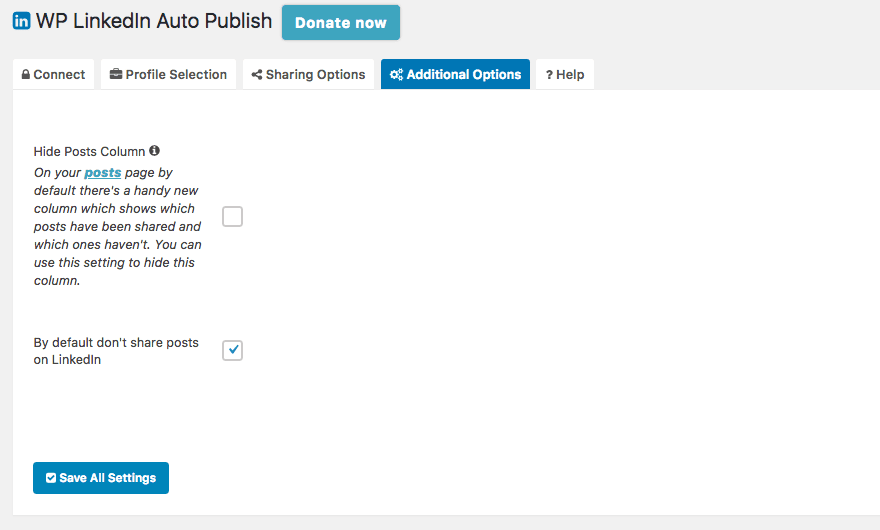The width and height of the screenshot is (880, 530).
Task: Click the briefcase icon on Profile Selection
Action: [116, 75]
